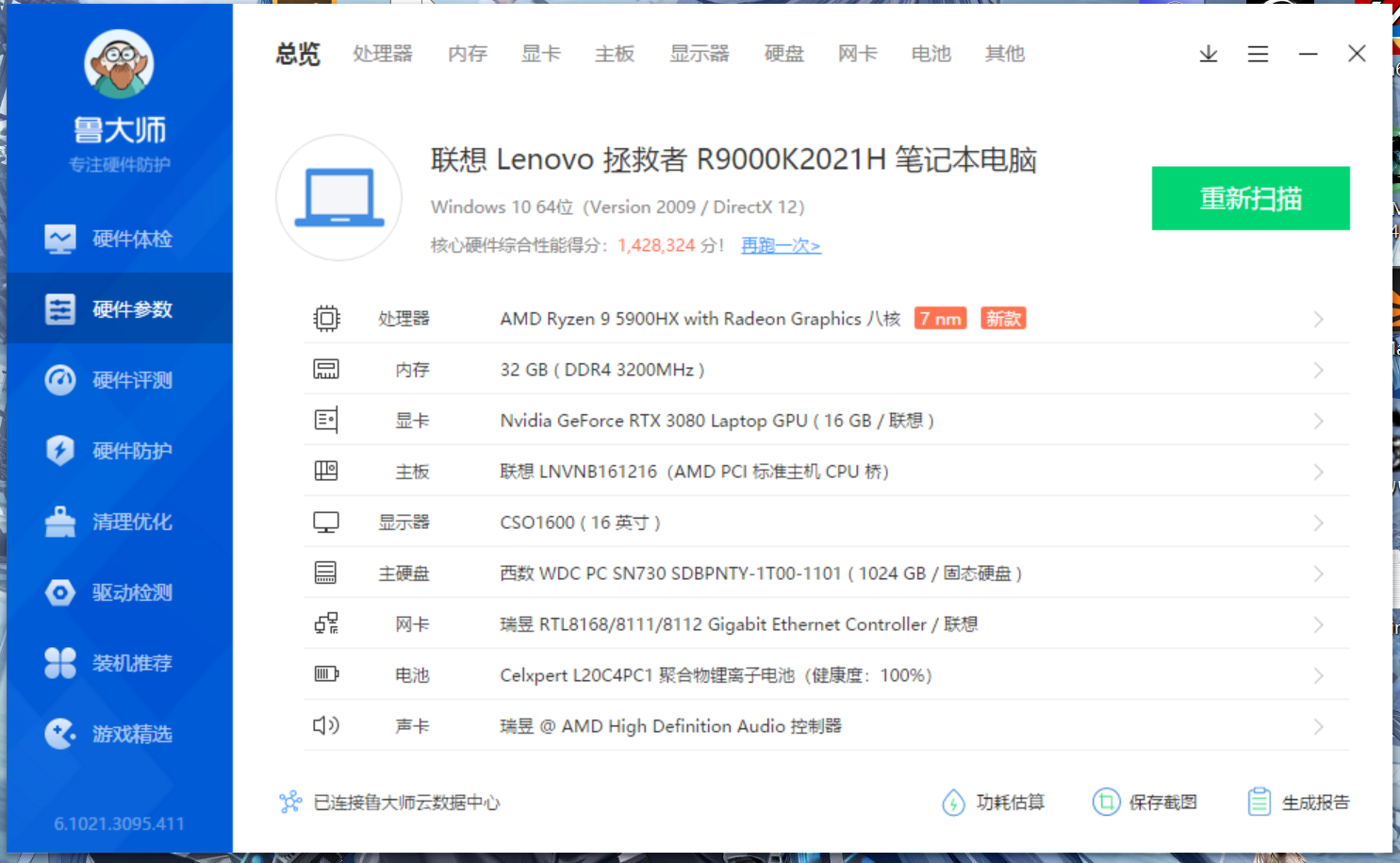Click 生成报告 generate report
The height and width of the screenshot is (863, 1400).
[x=1298, y=803]
